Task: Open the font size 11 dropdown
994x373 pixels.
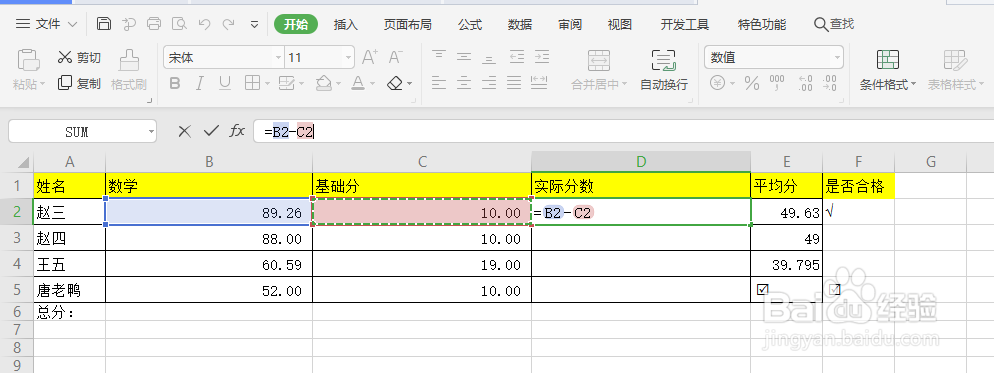Action: [x=348, y=58]
